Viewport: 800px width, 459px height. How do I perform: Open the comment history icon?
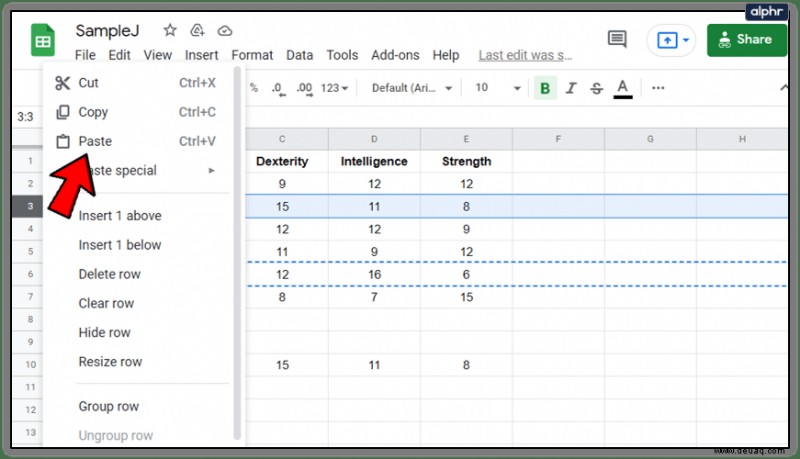click(617, 39)
